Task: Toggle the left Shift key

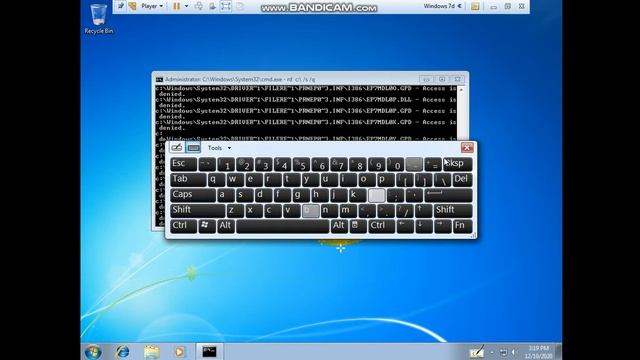Action: click(198, 210)
